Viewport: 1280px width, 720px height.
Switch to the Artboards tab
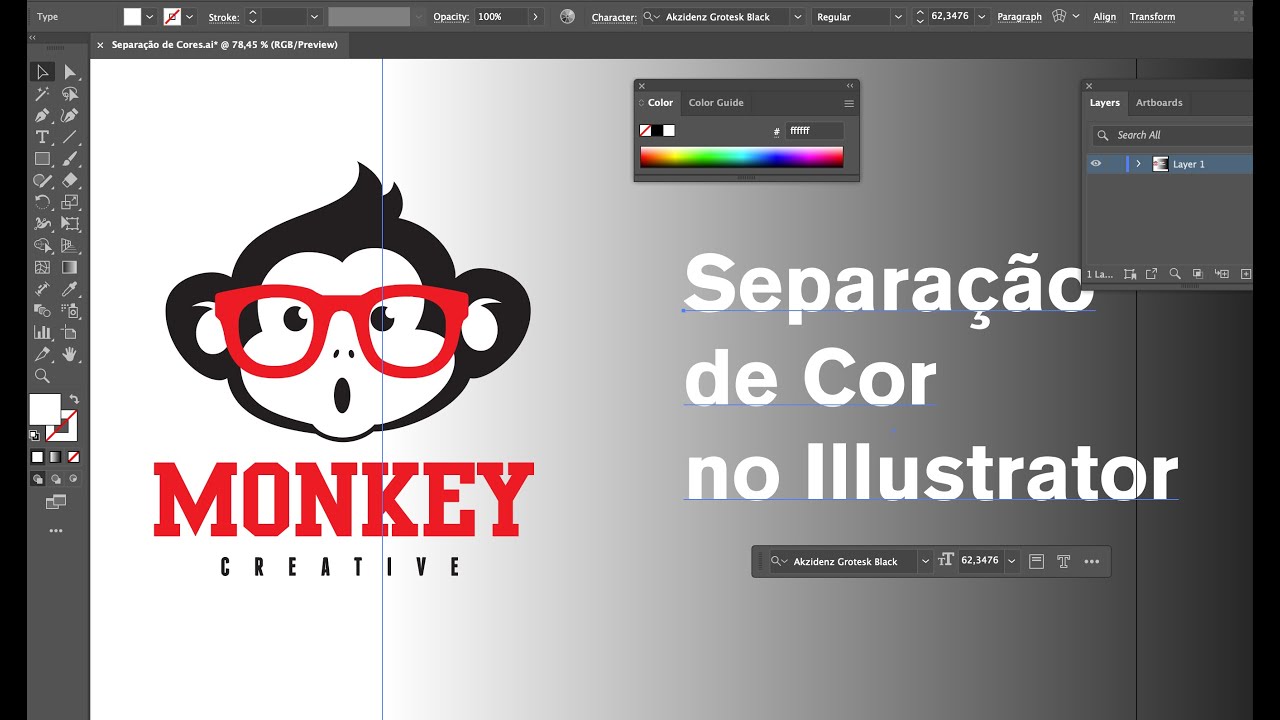(x=1159, y=102)
